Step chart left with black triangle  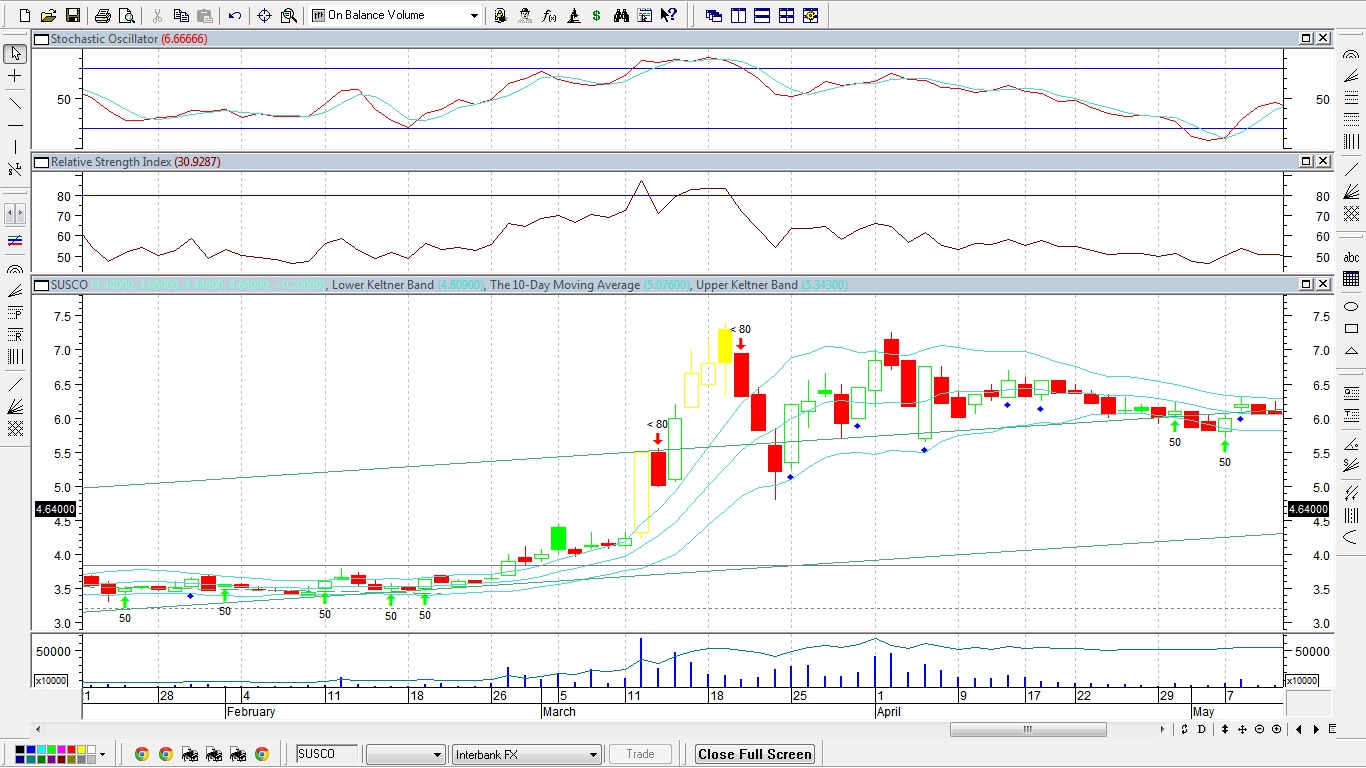coord(1299,729)
